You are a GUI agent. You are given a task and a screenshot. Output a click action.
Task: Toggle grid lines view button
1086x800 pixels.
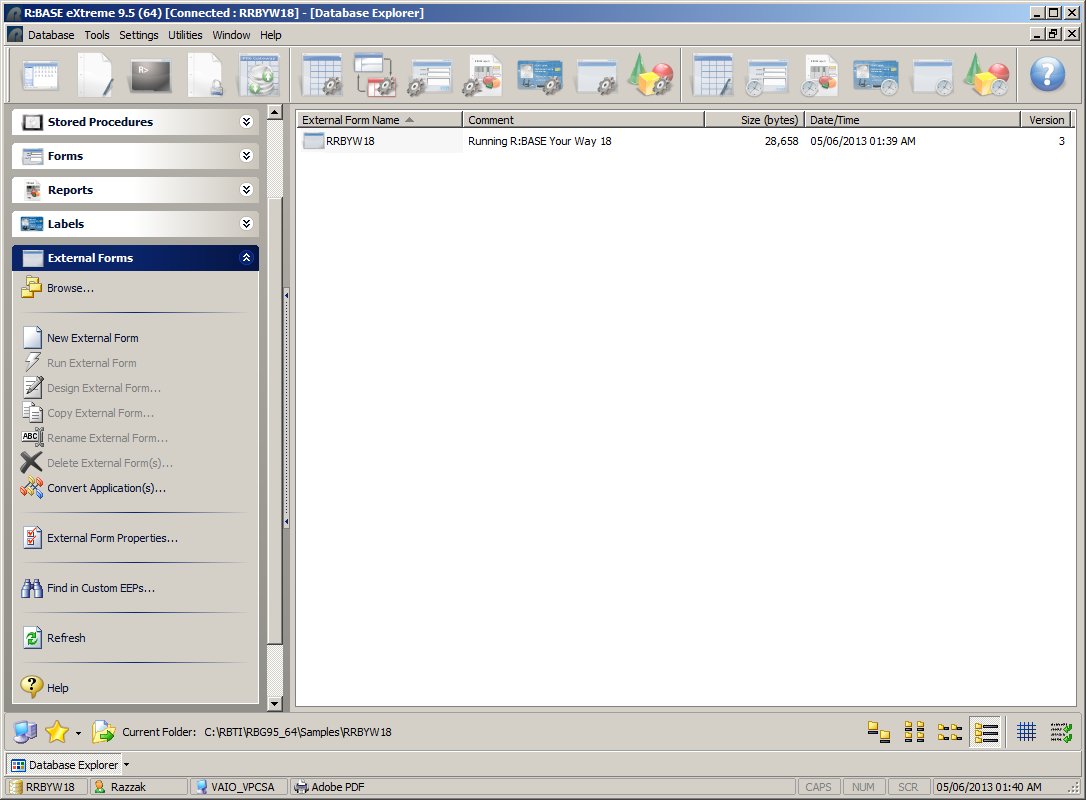(1026, 732)
